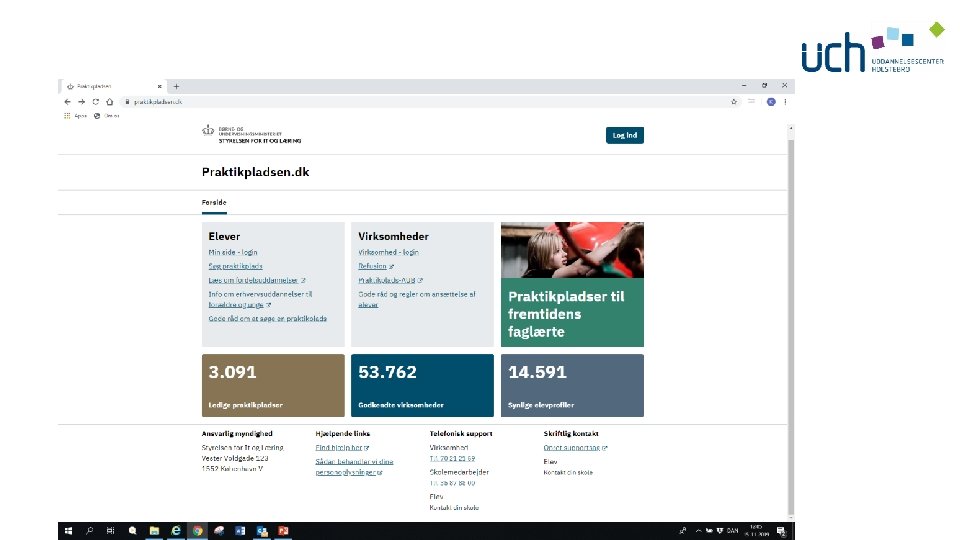This screenshot has width=960, height=540.
Task: Open Gode råd om at søge en praktikplads
Action: (x=268, y=318)
